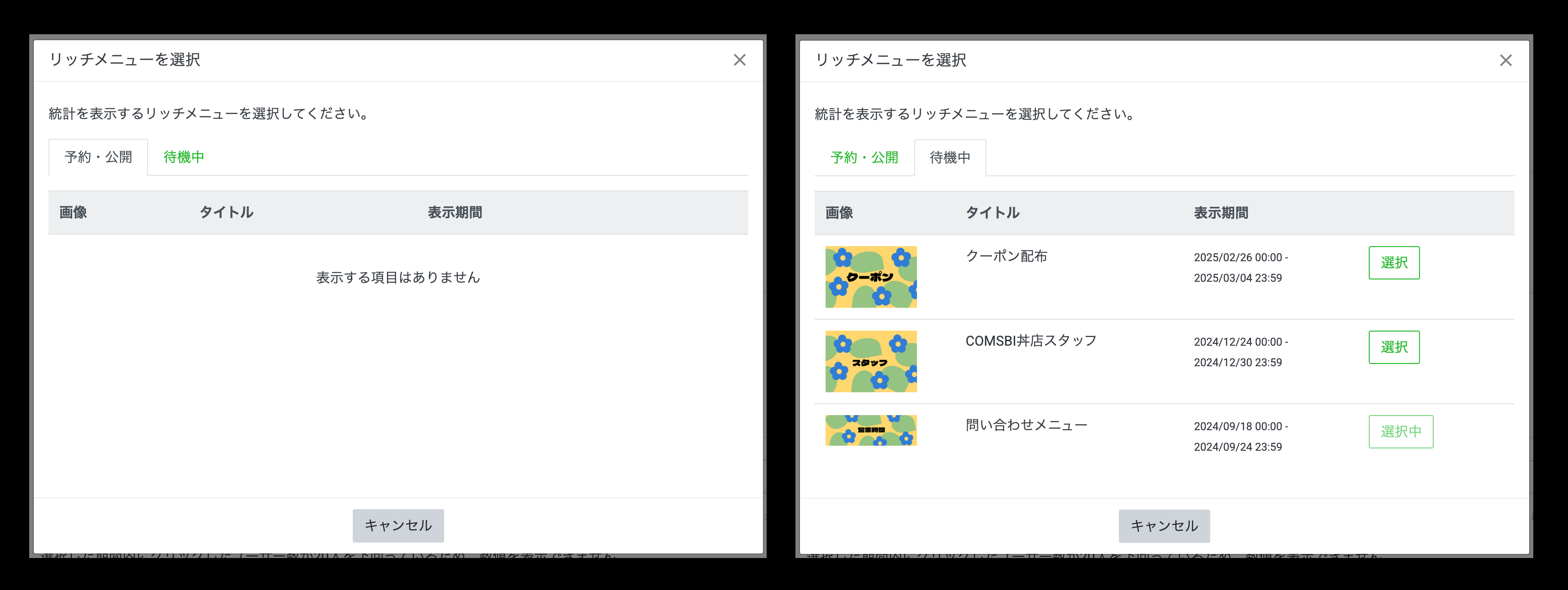This screenshot has width=1568, height=590.
Task: Click タイトル column header in left table
Action: (x=227, y=212)
